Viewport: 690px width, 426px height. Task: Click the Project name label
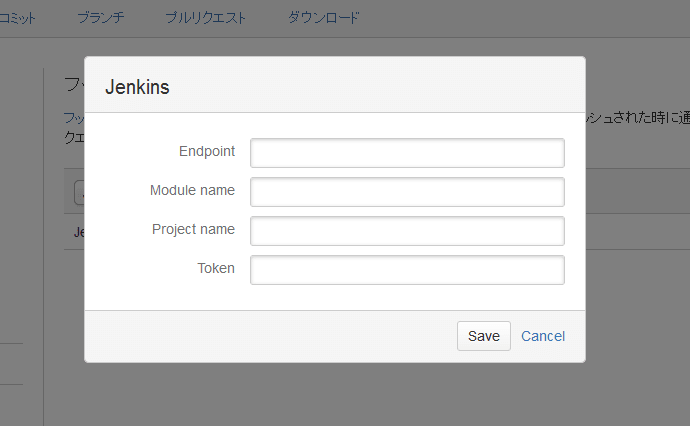point(193,230)
